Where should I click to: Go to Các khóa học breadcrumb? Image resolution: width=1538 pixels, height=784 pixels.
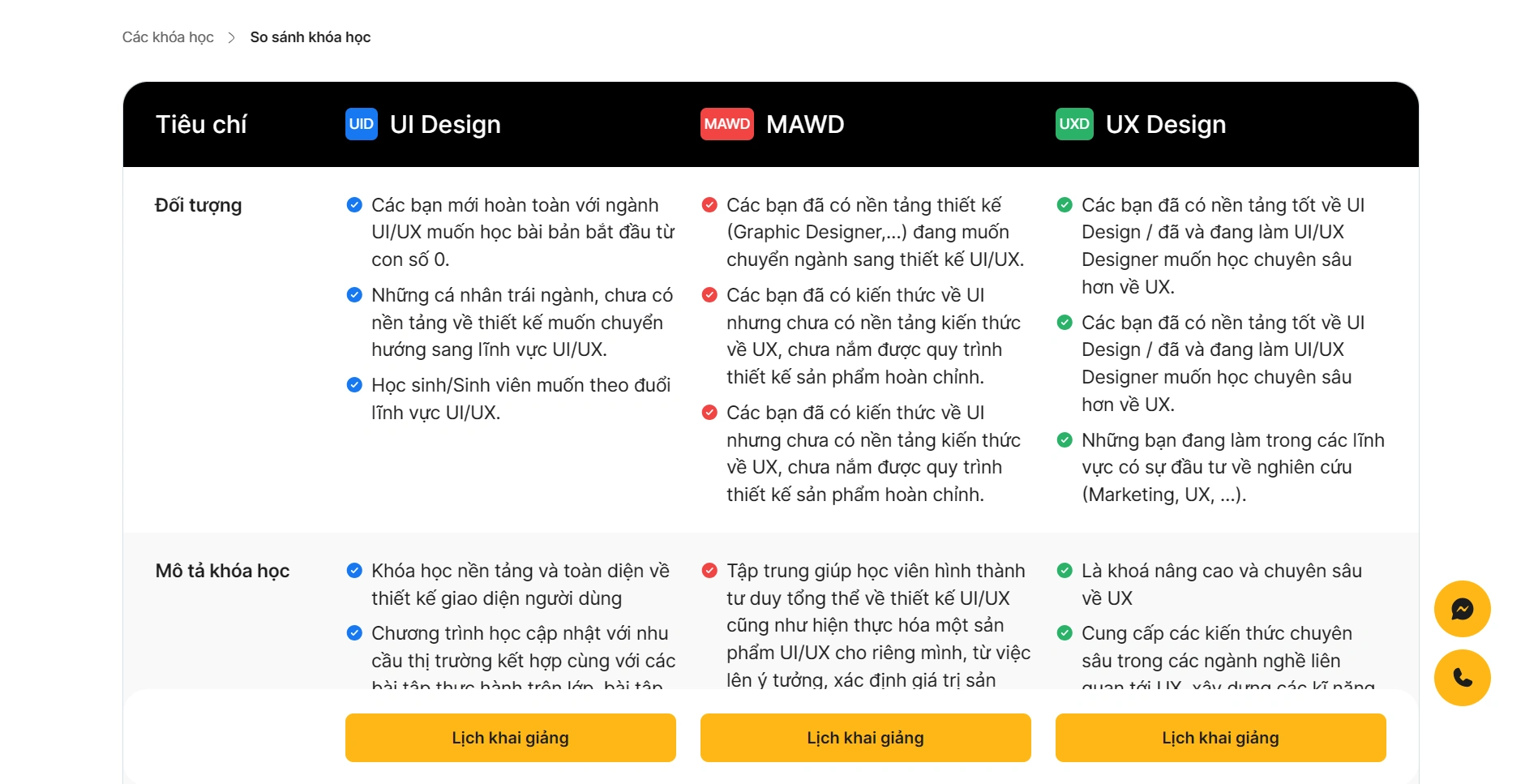168,37
